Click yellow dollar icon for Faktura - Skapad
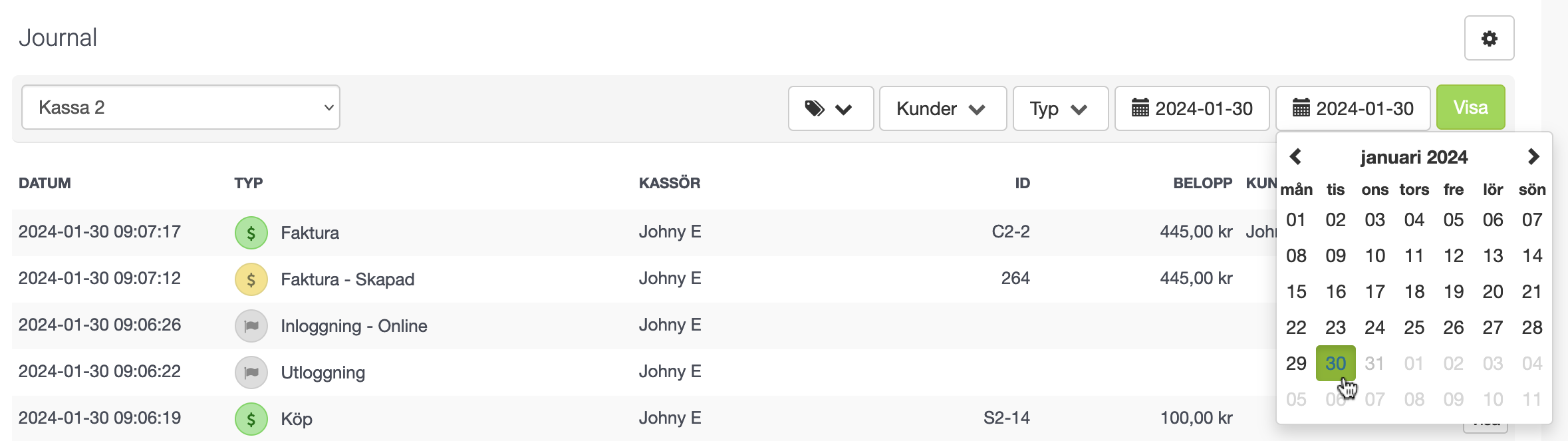 tap(251, 279)
